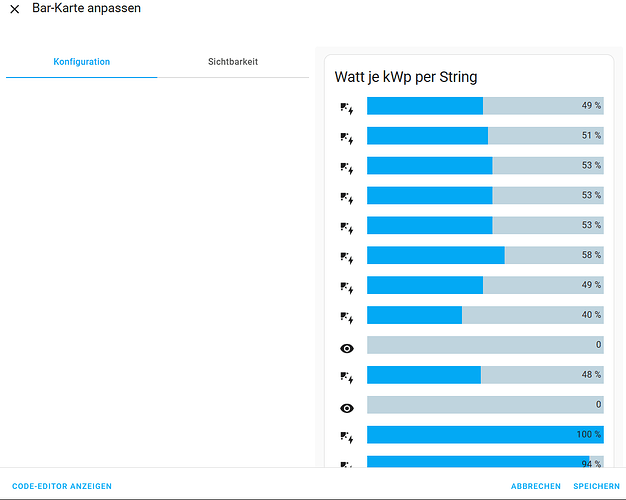The height and width of the screenshot is (500, 626).
Task: Click the solar icon beside the 100 % bar
Action: [x=347, y=437]
